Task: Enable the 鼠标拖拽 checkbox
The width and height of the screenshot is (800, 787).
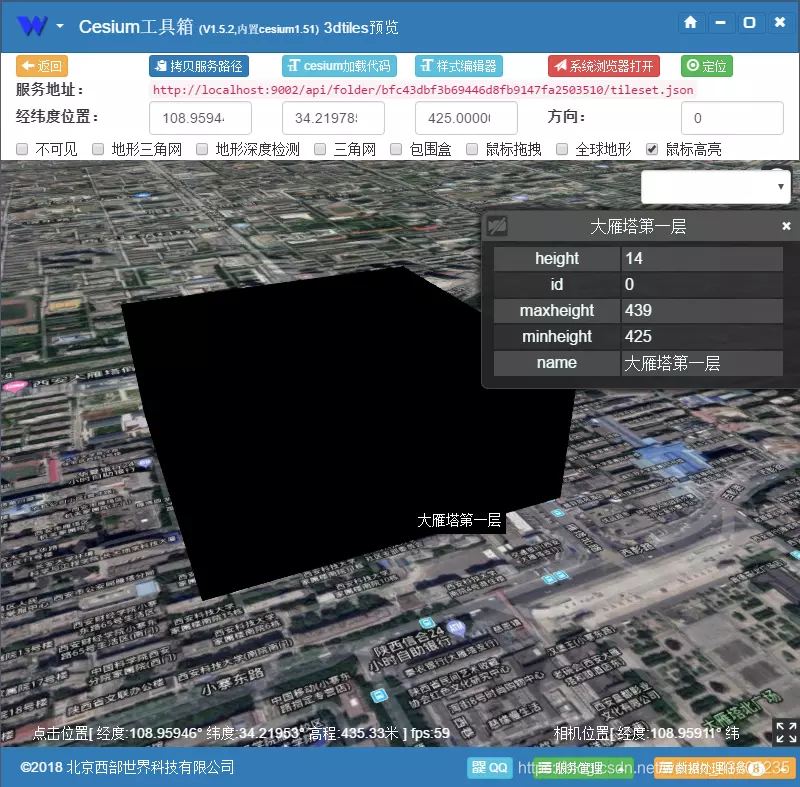Action: click(x=472, y=149)
